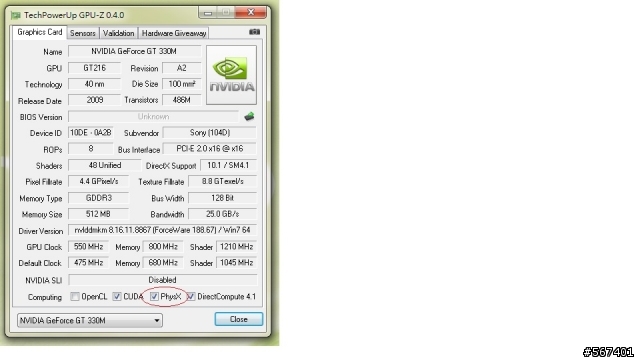Click the Bus Width 128 Bit field
This screenshot has height=360, width=640.
pyautogui.click(x=222, y=198)
